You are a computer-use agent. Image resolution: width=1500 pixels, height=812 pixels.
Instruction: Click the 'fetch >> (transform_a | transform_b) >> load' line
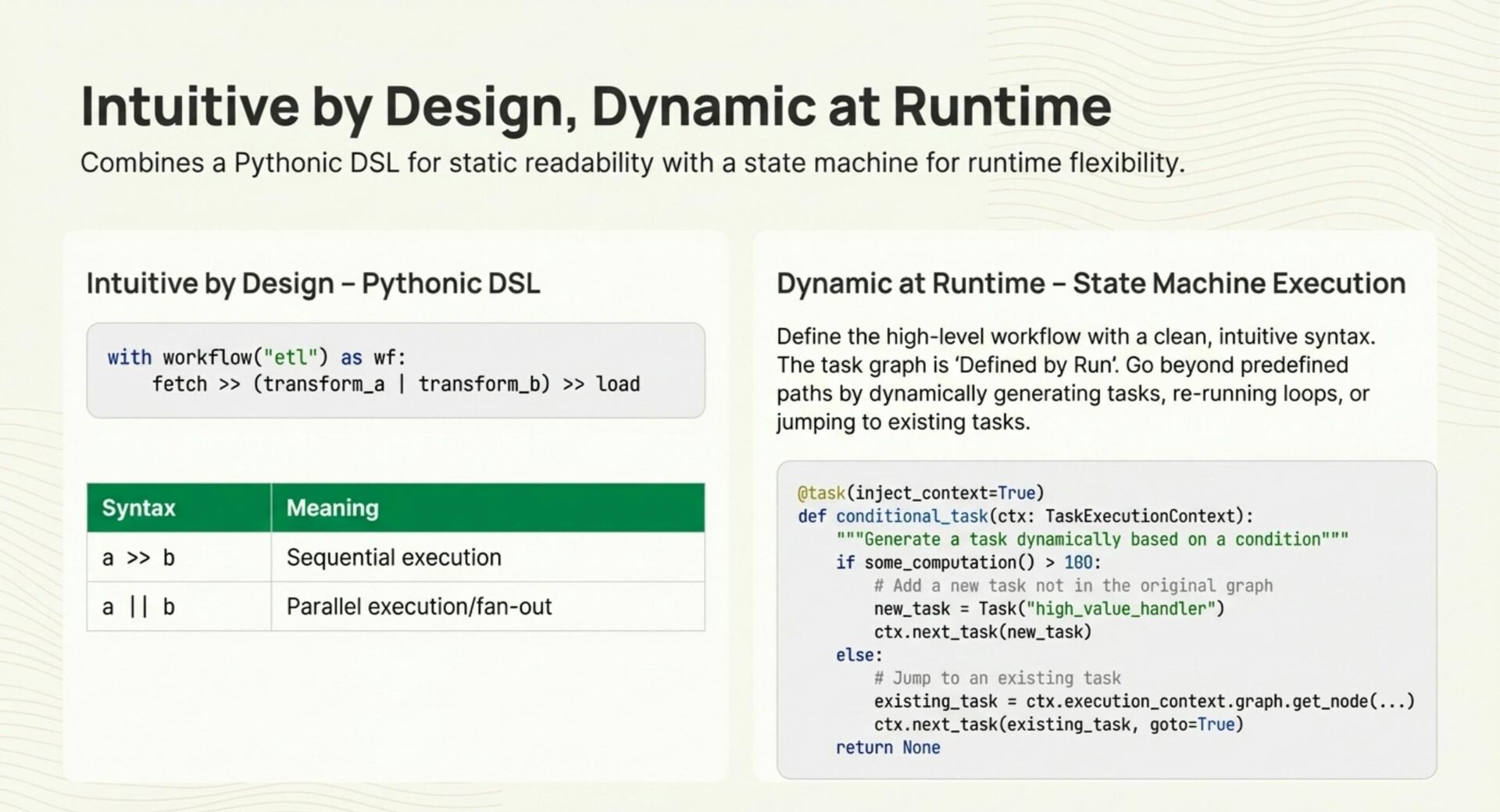tap(395, 384)
